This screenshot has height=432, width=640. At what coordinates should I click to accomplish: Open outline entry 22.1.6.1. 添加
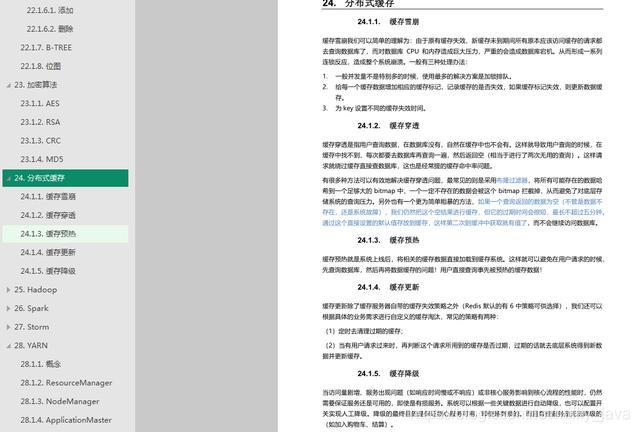click(x=50, y=10)
